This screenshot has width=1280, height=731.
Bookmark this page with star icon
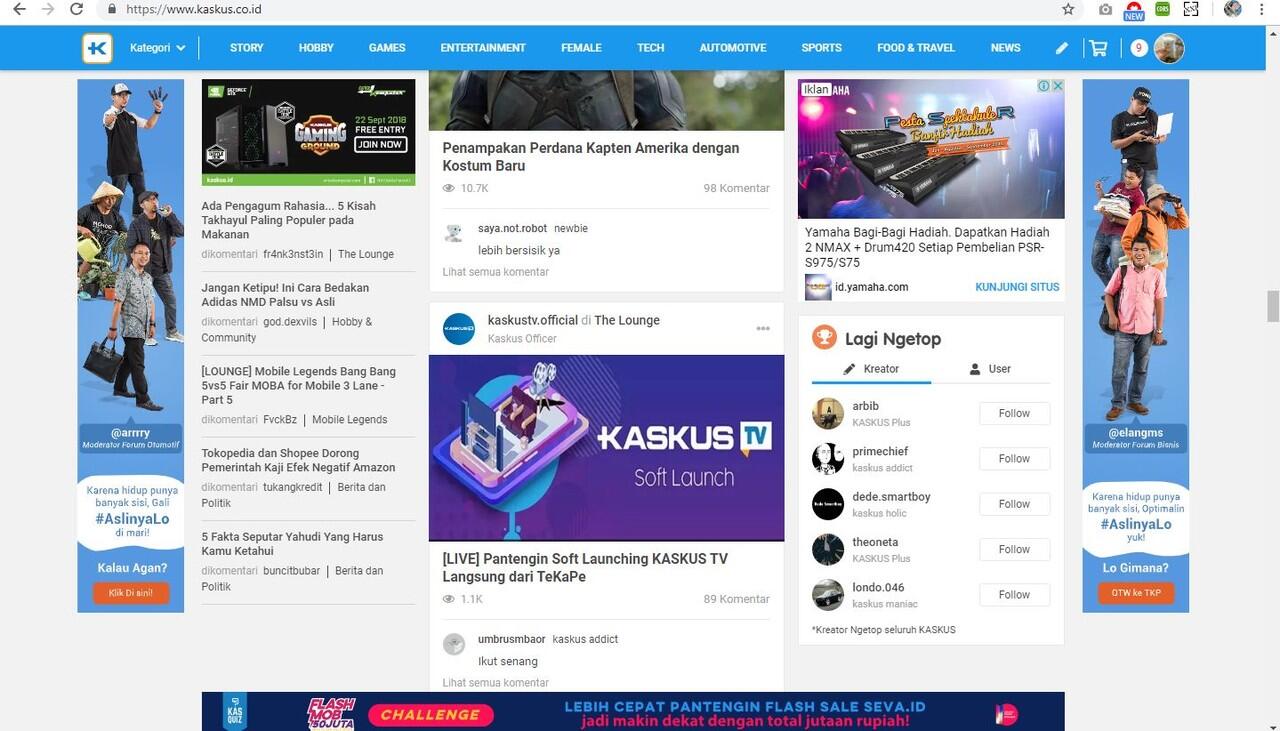(x=1068, y=9)
